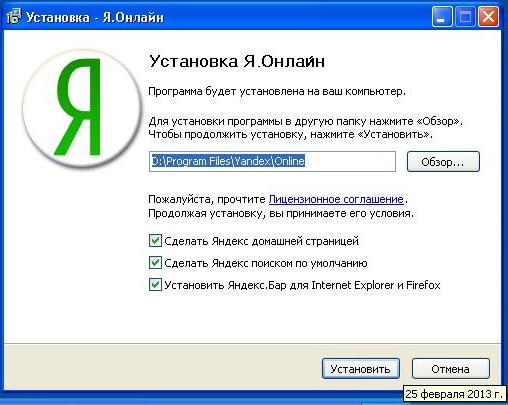Click the 'Чтобы продолжить установку' instruction line
Viewport: 508px width, 405px height.
tap(291, 134)
